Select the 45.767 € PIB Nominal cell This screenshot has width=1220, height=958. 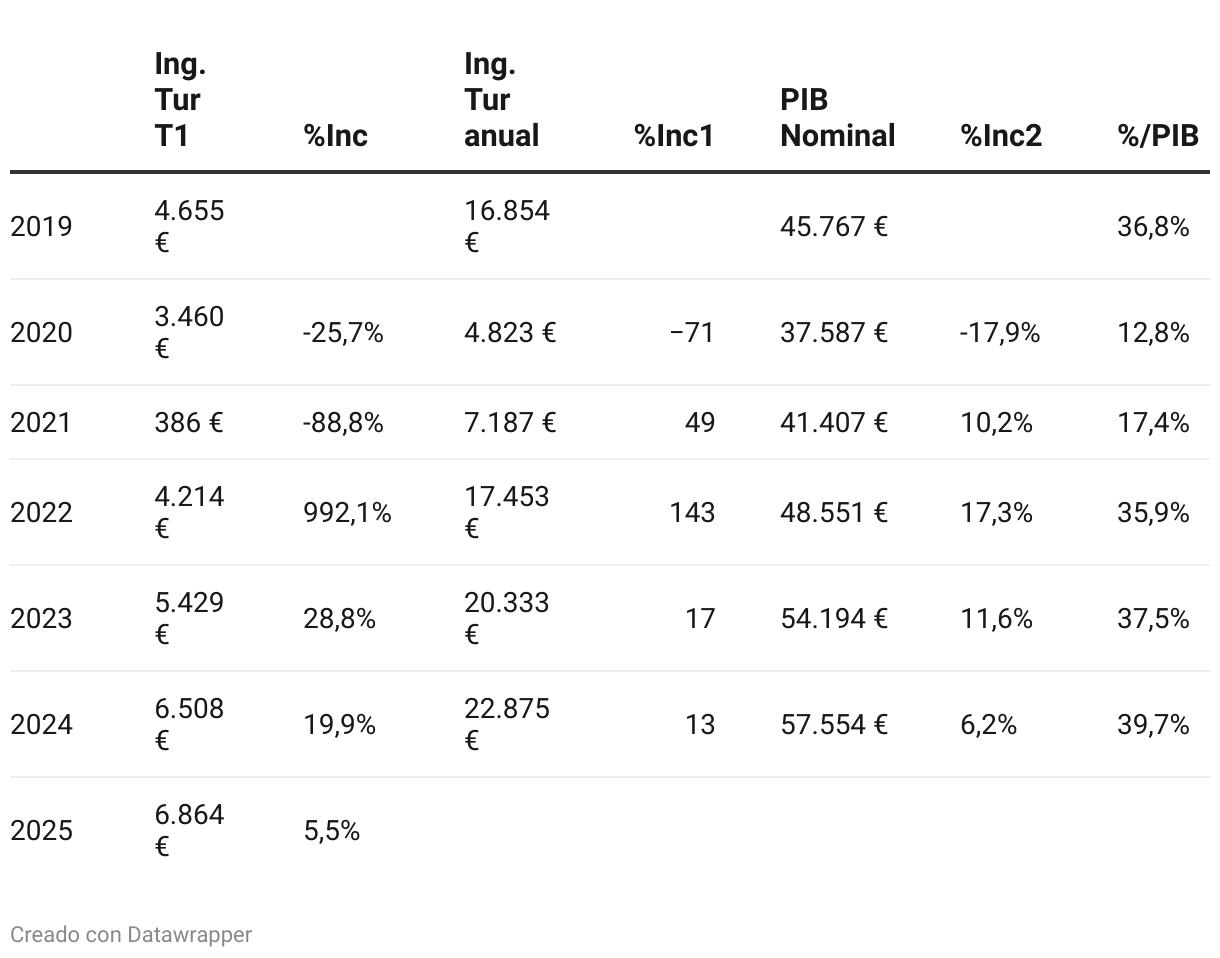834,227
